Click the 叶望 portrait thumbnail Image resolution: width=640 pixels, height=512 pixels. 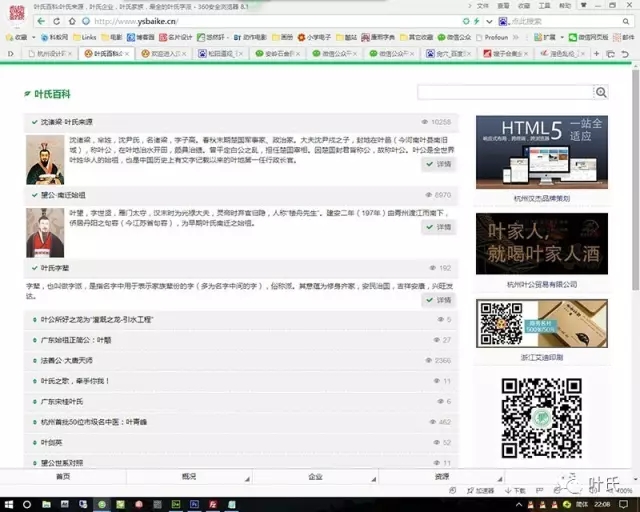pyautogui.click(x=45, y=233)
